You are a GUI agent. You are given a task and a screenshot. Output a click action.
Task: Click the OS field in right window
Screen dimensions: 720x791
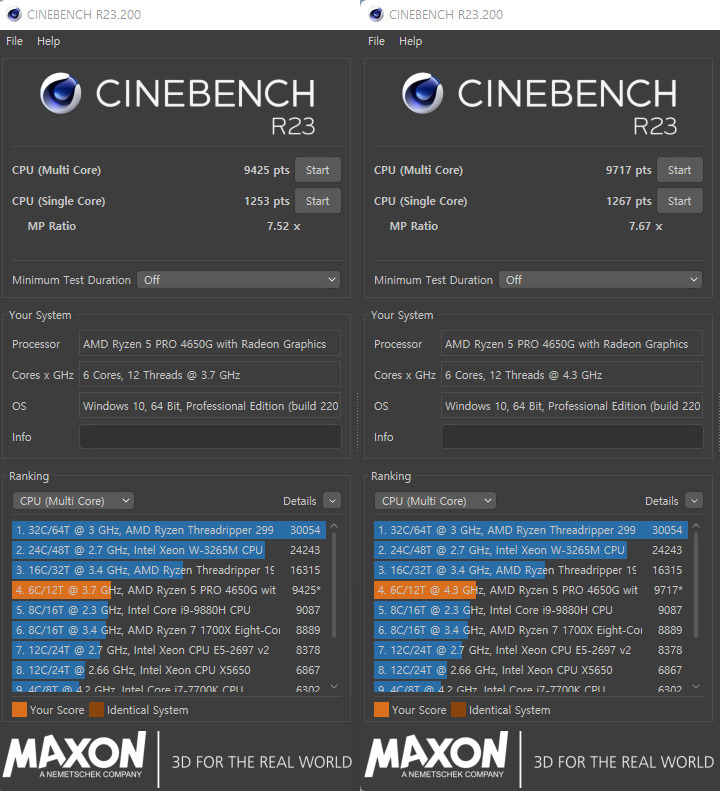point(572,406)
